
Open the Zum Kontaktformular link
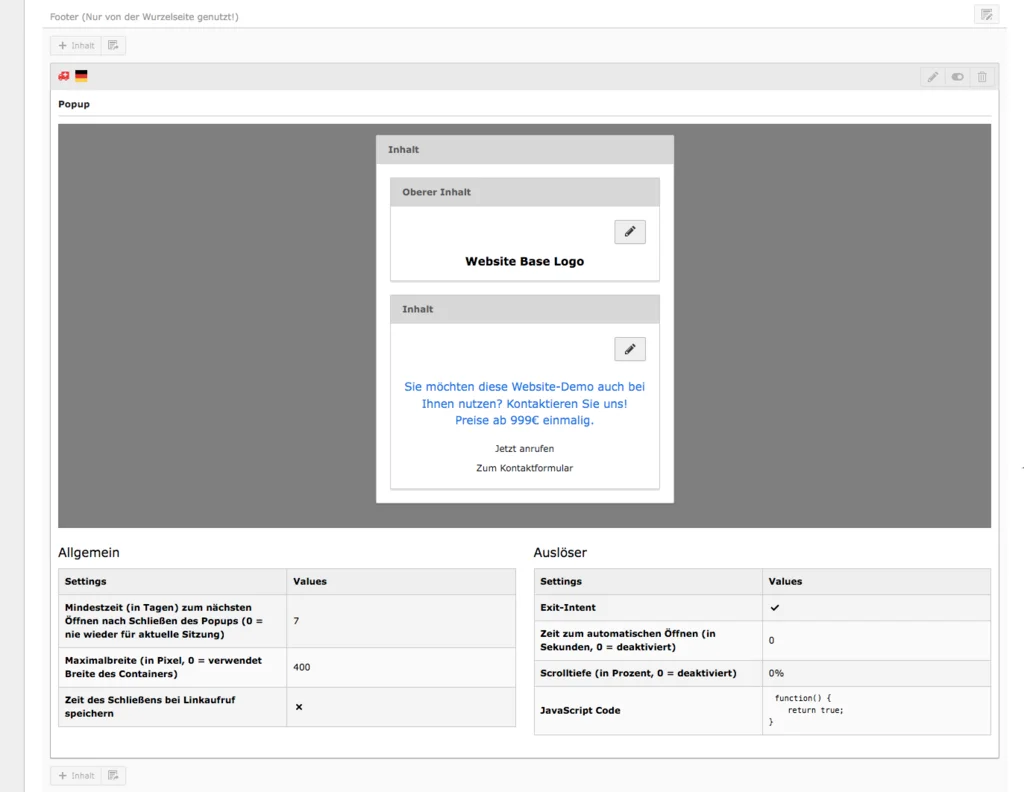coord(524,467)
